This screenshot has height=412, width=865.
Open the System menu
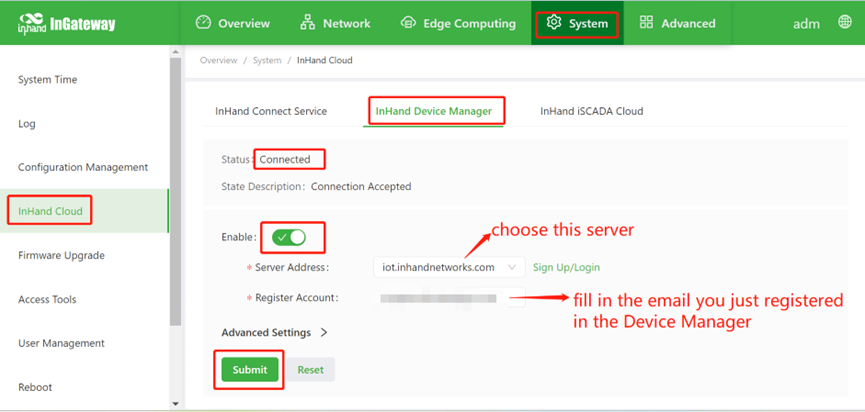(577, 23)
